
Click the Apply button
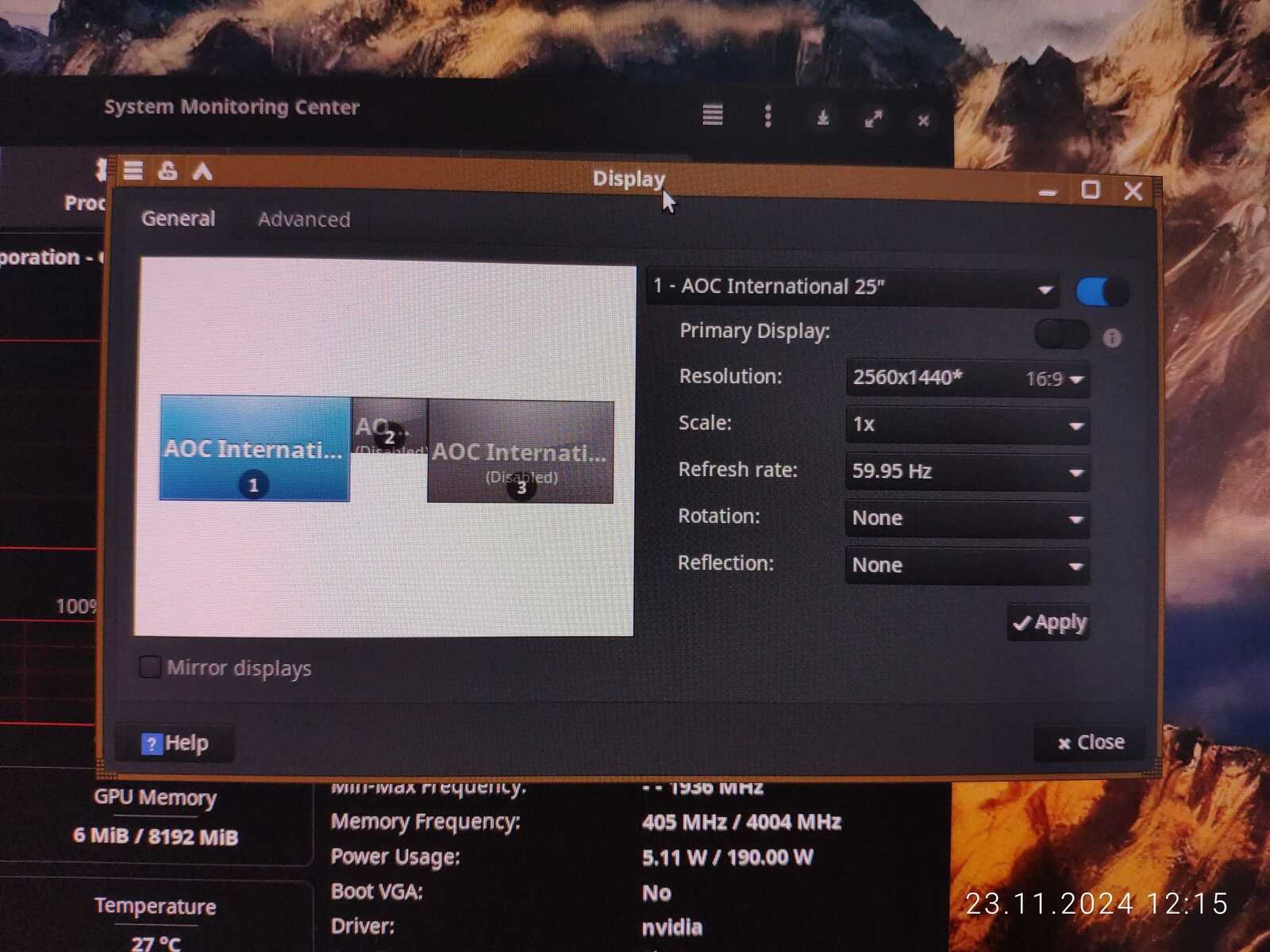click(1048, 623)
